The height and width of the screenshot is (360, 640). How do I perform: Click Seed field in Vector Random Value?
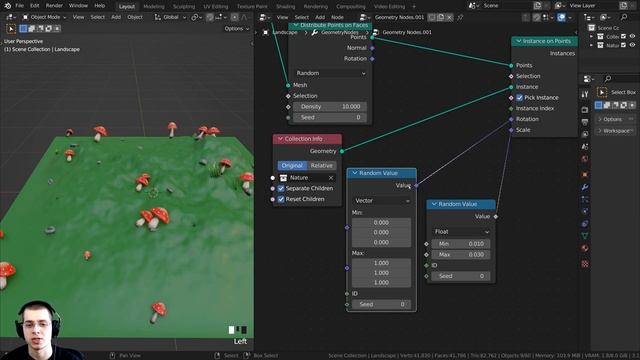tap(381, 304)
